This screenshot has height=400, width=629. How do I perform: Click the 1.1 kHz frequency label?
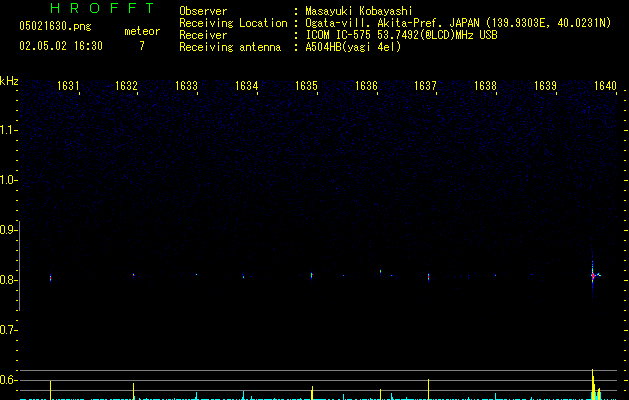point(8,130)
